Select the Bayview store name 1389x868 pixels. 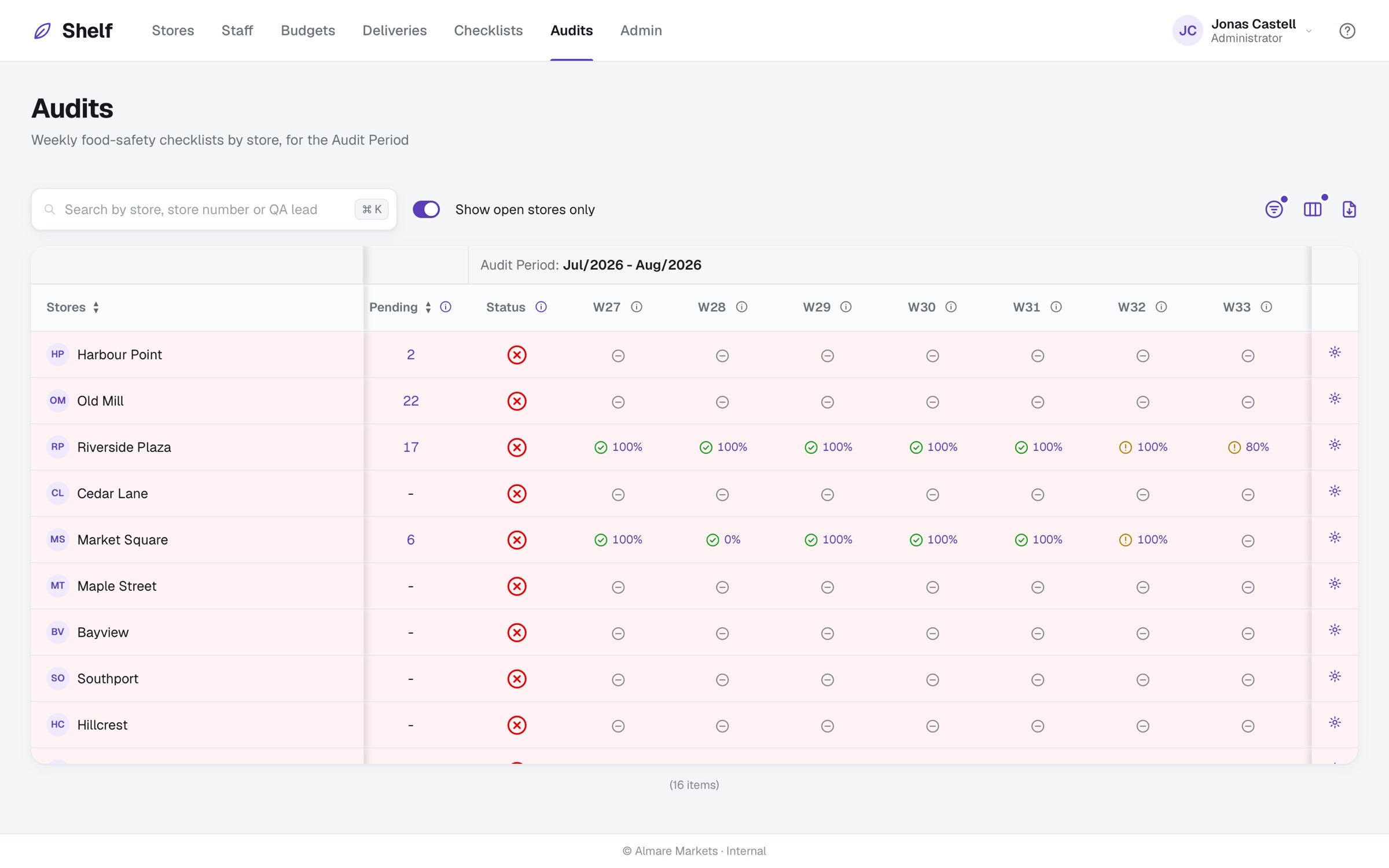pos(103,632)
